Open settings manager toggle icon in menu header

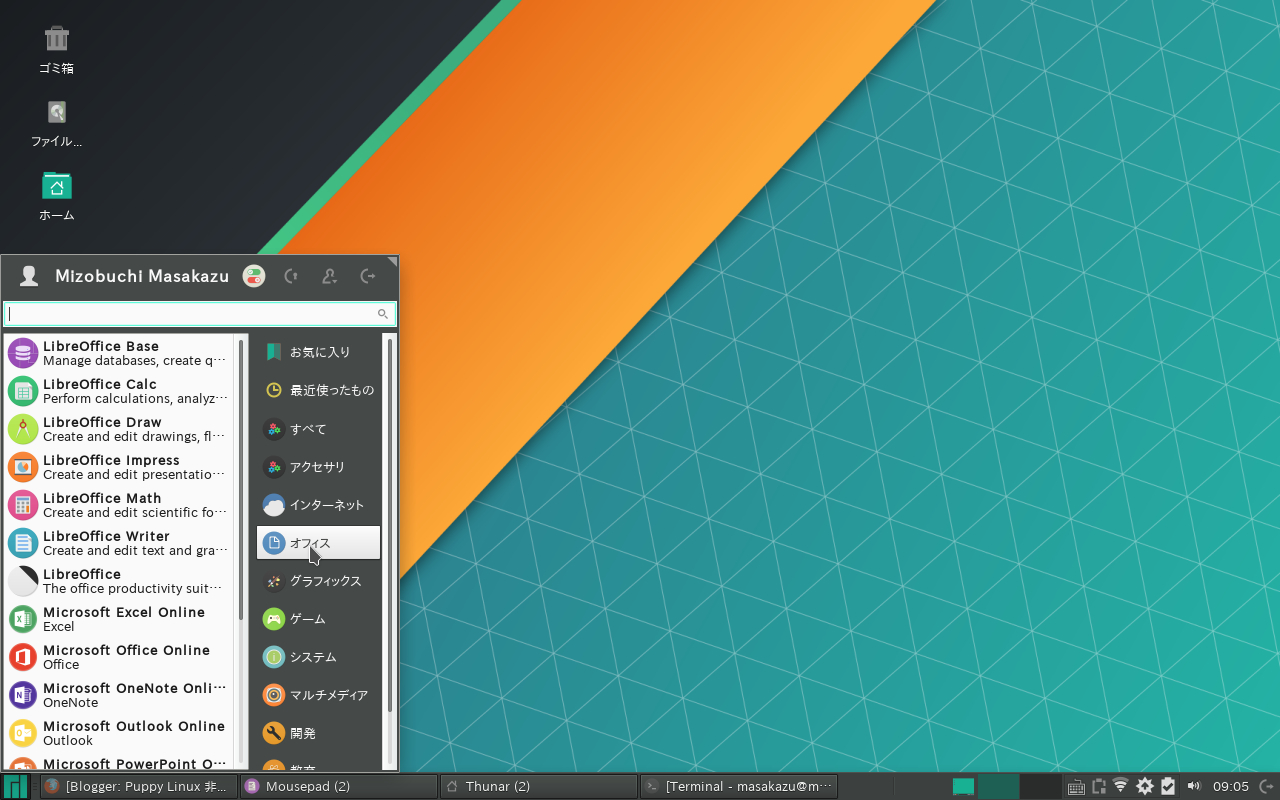[x=254, y=276]
